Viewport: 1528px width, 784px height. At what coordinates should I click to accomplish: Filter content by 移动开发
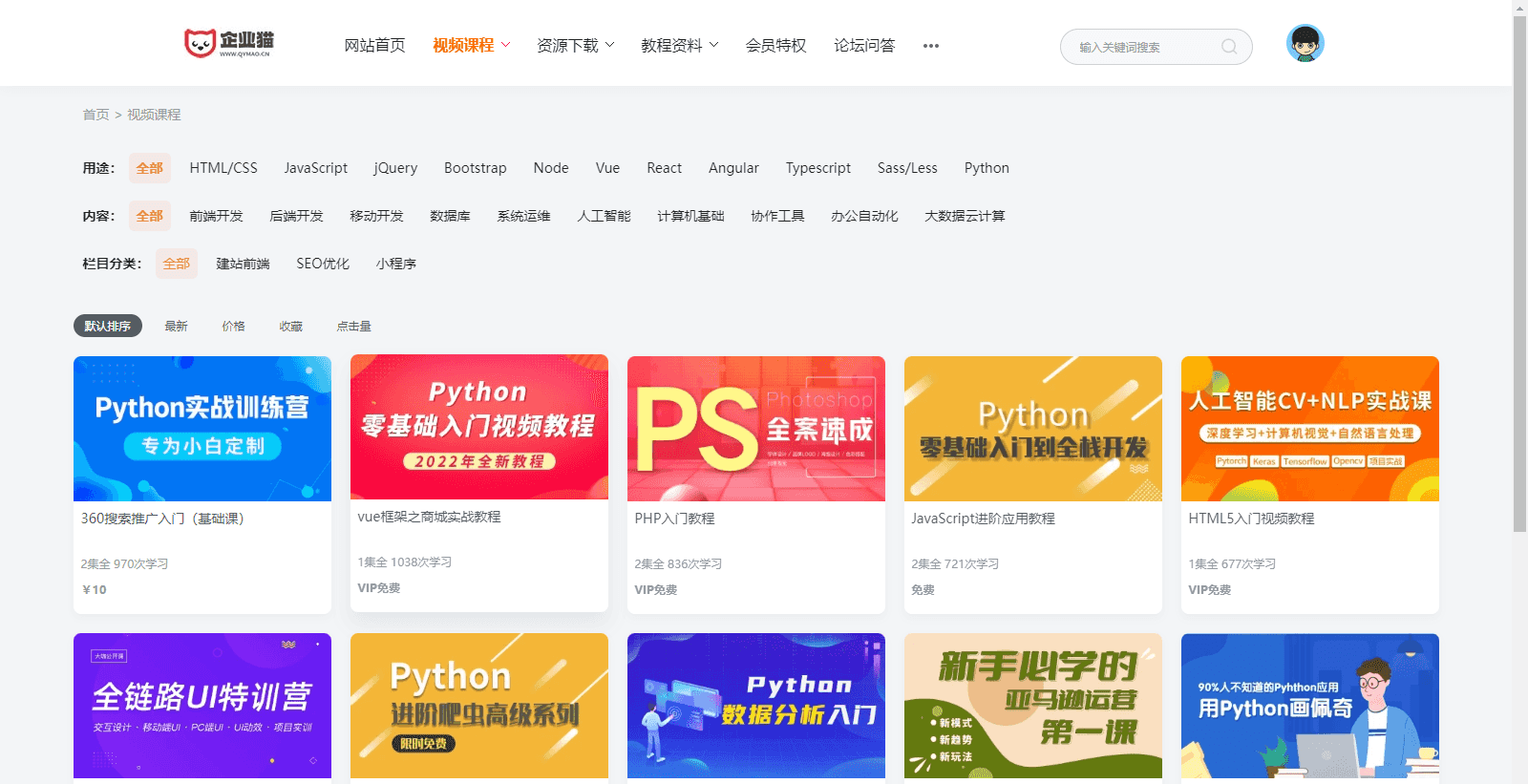tap(376, 216)
